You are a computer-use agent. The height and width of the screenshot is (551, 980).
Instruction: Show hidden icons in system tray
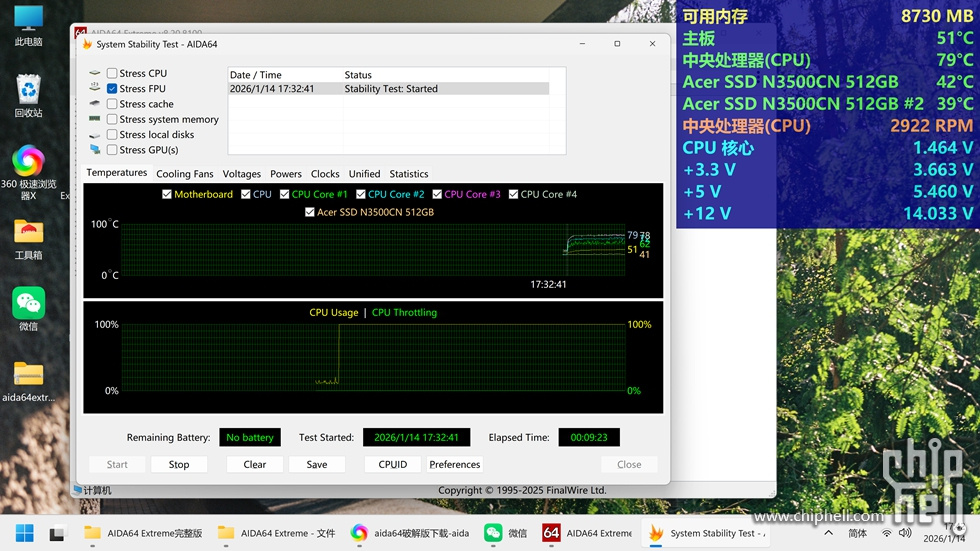829,533
